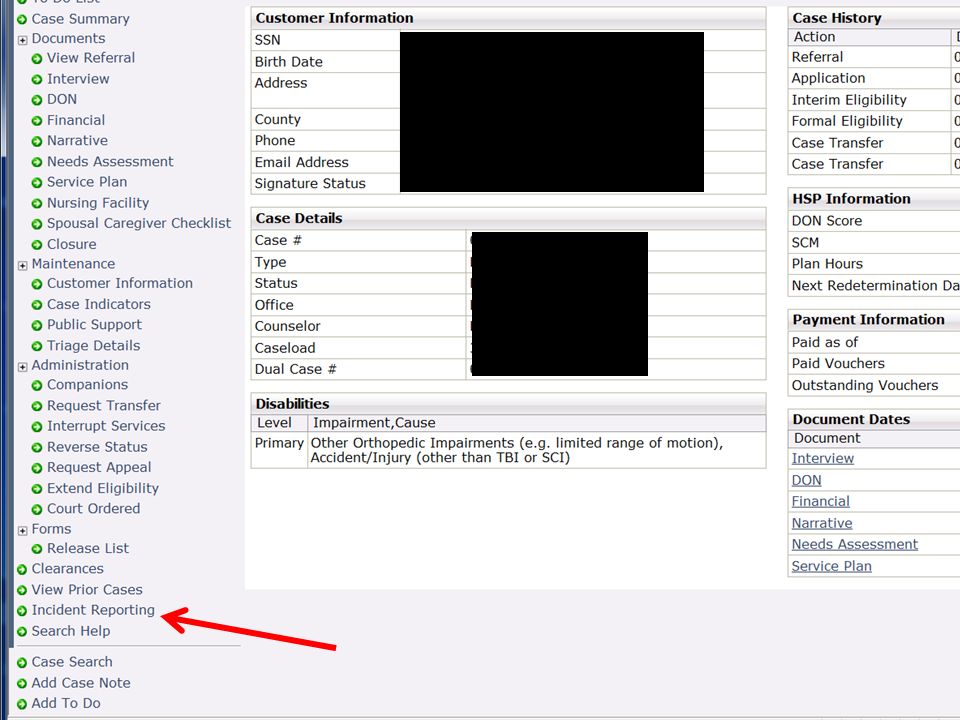Click the green icon beside Case Indicators
This screenshot has width=960, height=720.
(x=37, y=305)
